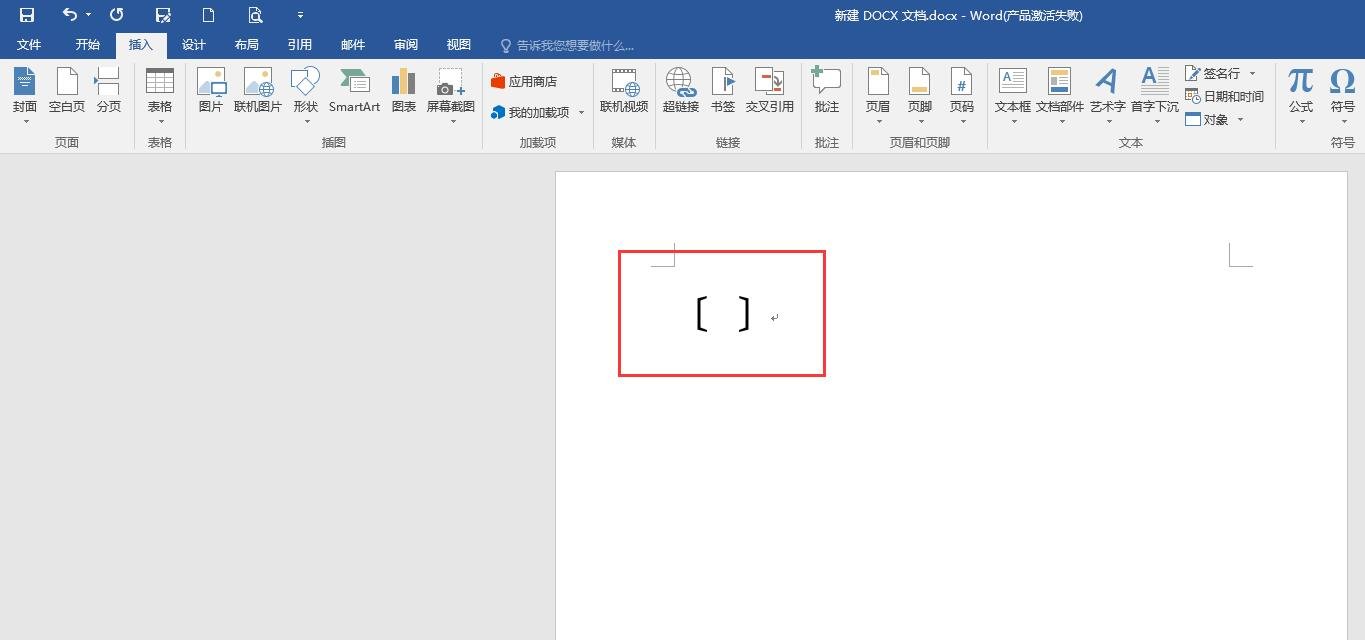Insert a symbol (符号)

tap(1342, 92)
